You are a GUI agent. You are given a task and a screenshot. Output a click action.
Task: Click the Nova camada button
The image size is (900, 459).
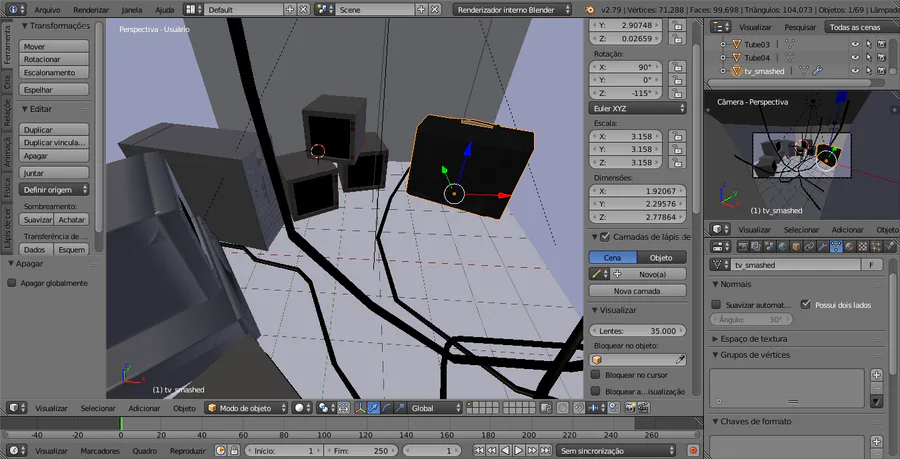637,291
